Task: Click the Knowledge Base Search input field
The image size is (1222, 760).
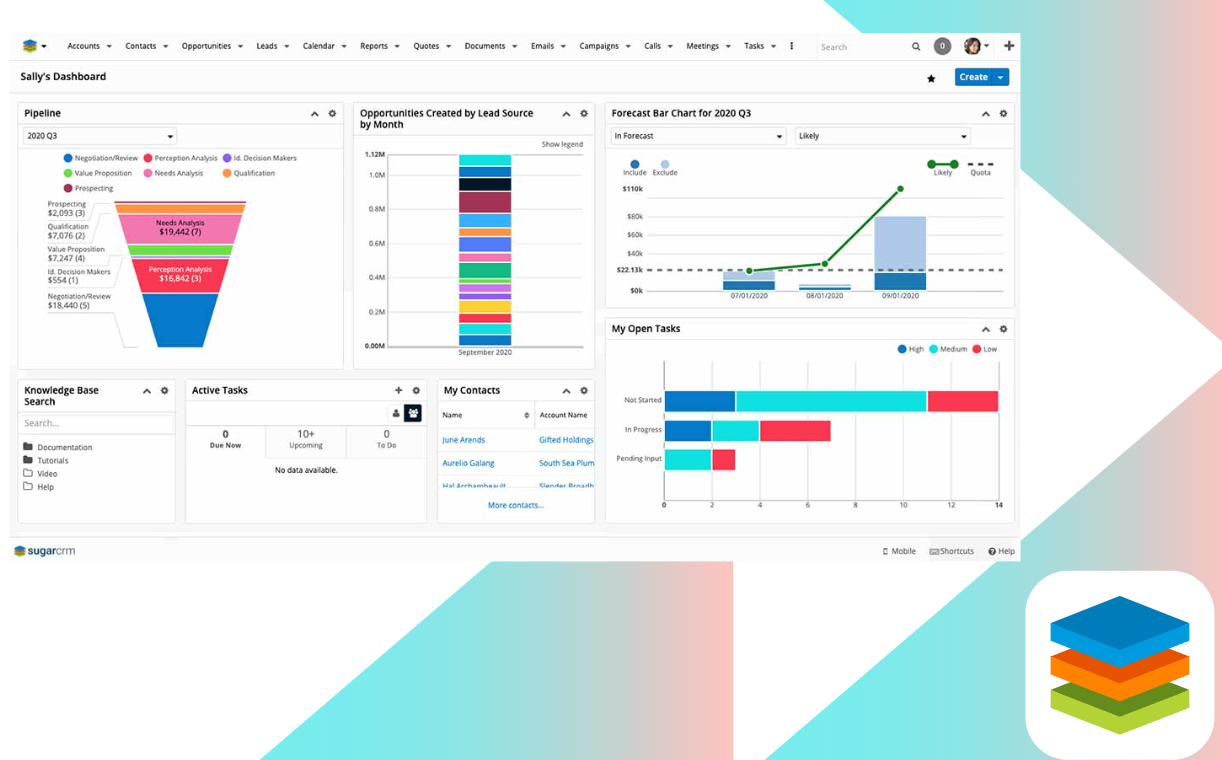Action: (x=97, y=424)
